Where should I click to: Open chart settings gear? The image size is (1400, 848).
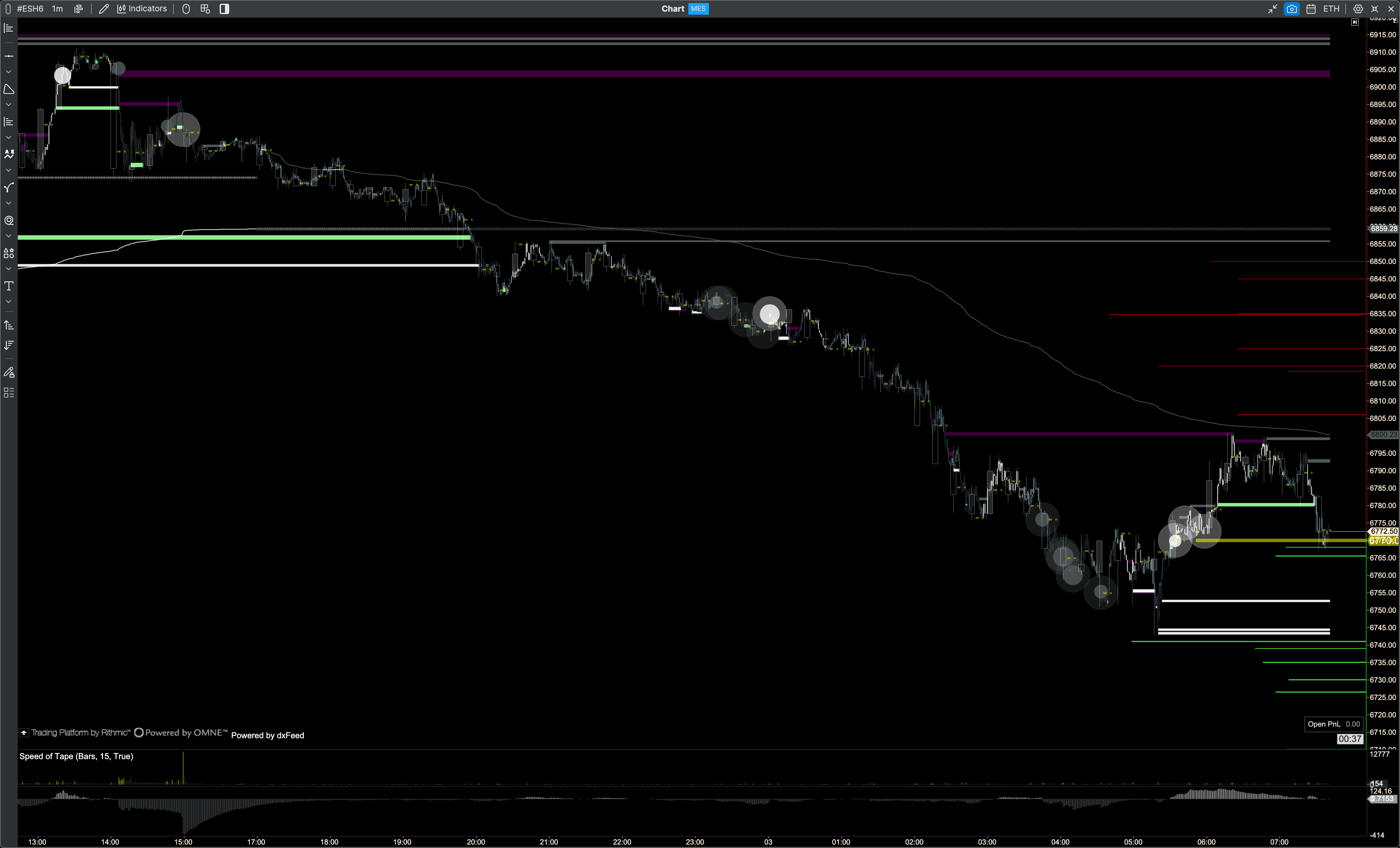(1358, 9)
